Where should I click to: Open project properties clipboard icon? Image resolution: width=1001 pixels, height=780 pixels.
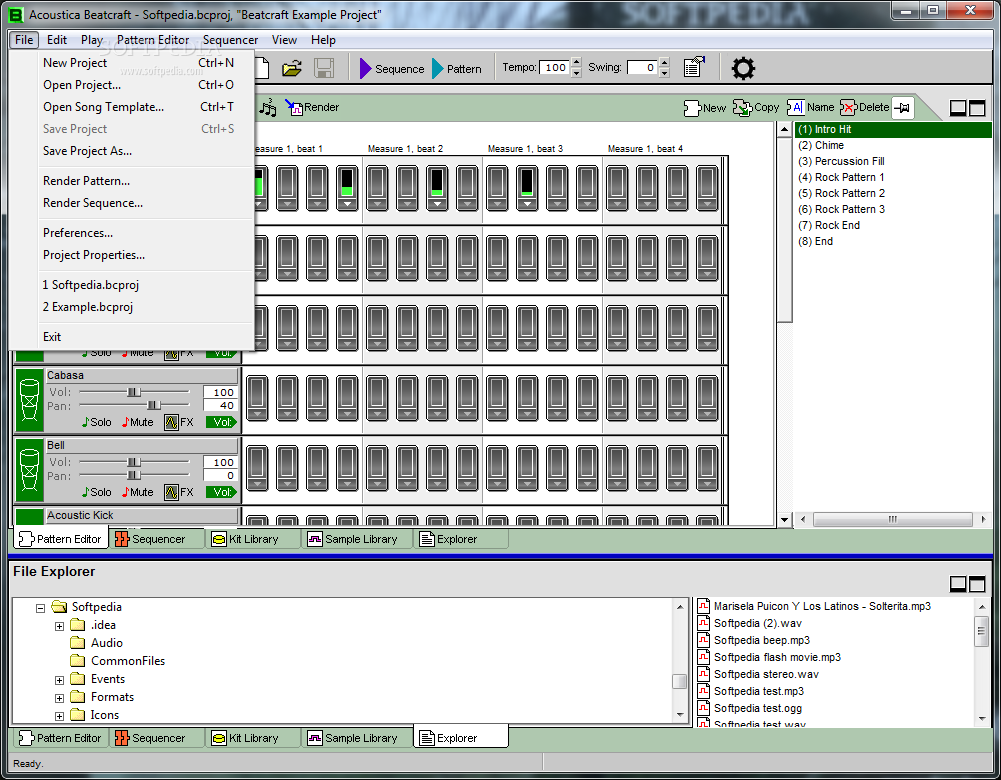693,67
